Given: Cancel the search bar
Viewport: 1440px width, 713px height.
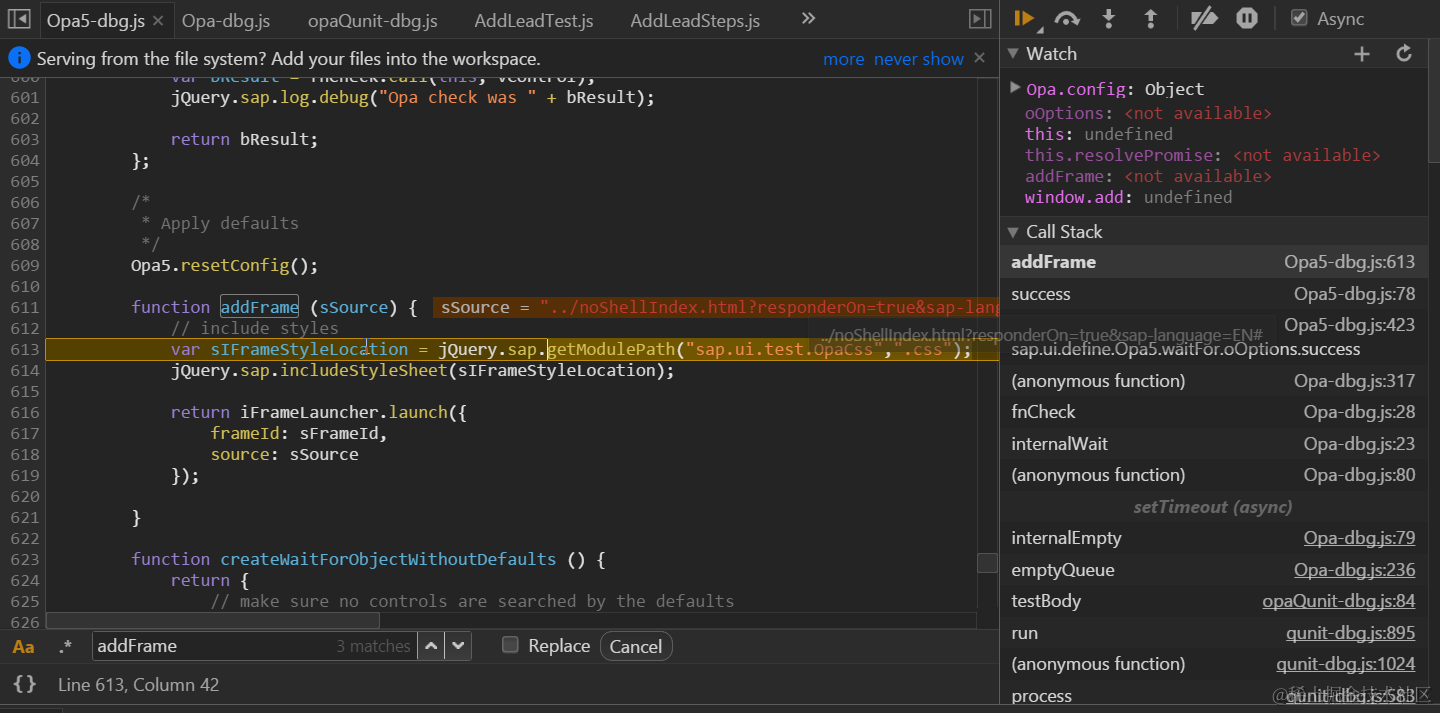Looking at the screenshot, I should (x=636, y=646).
